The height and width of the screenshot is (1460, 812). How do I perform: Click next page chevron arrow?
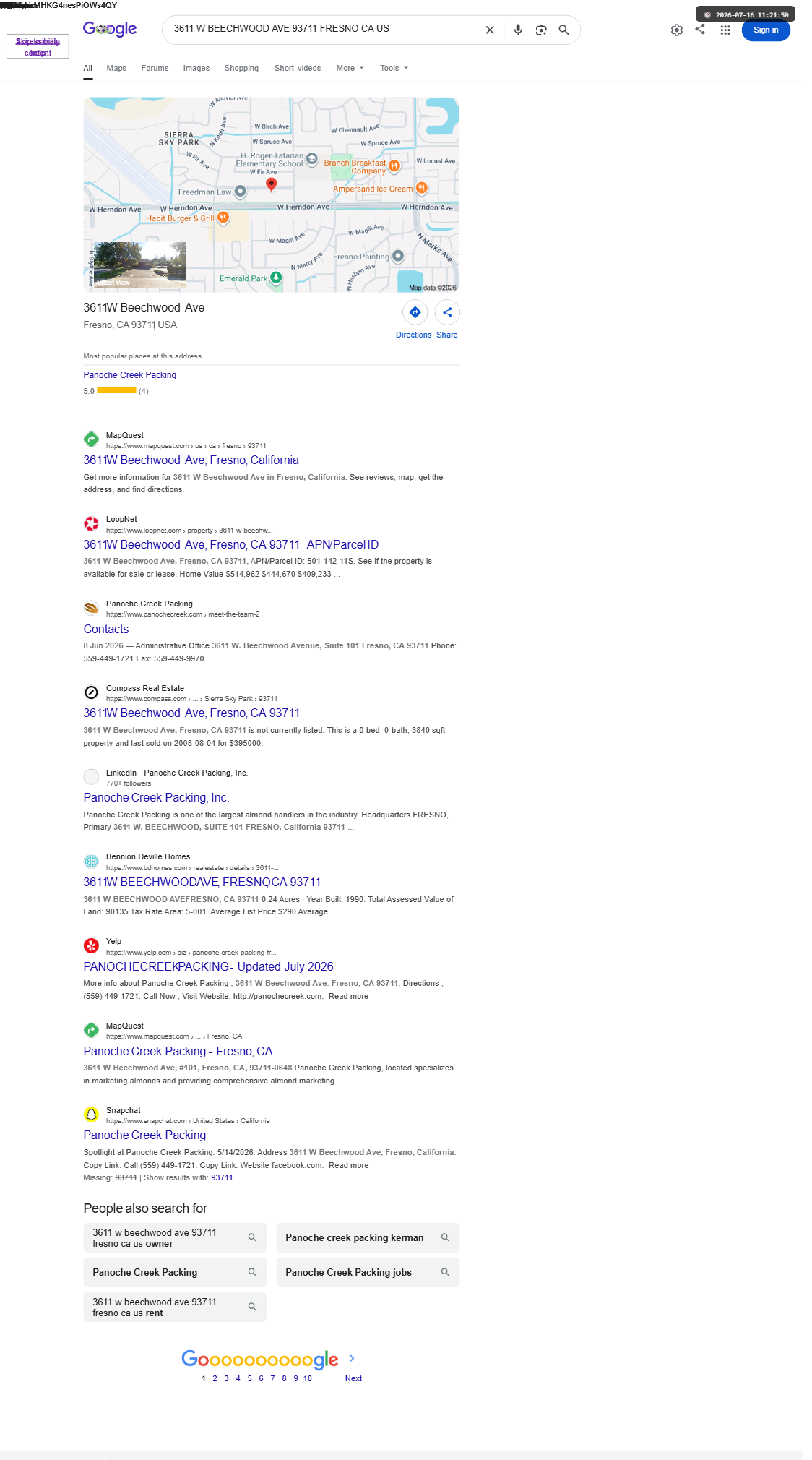pyautogui.click(x=352, y=1358)
